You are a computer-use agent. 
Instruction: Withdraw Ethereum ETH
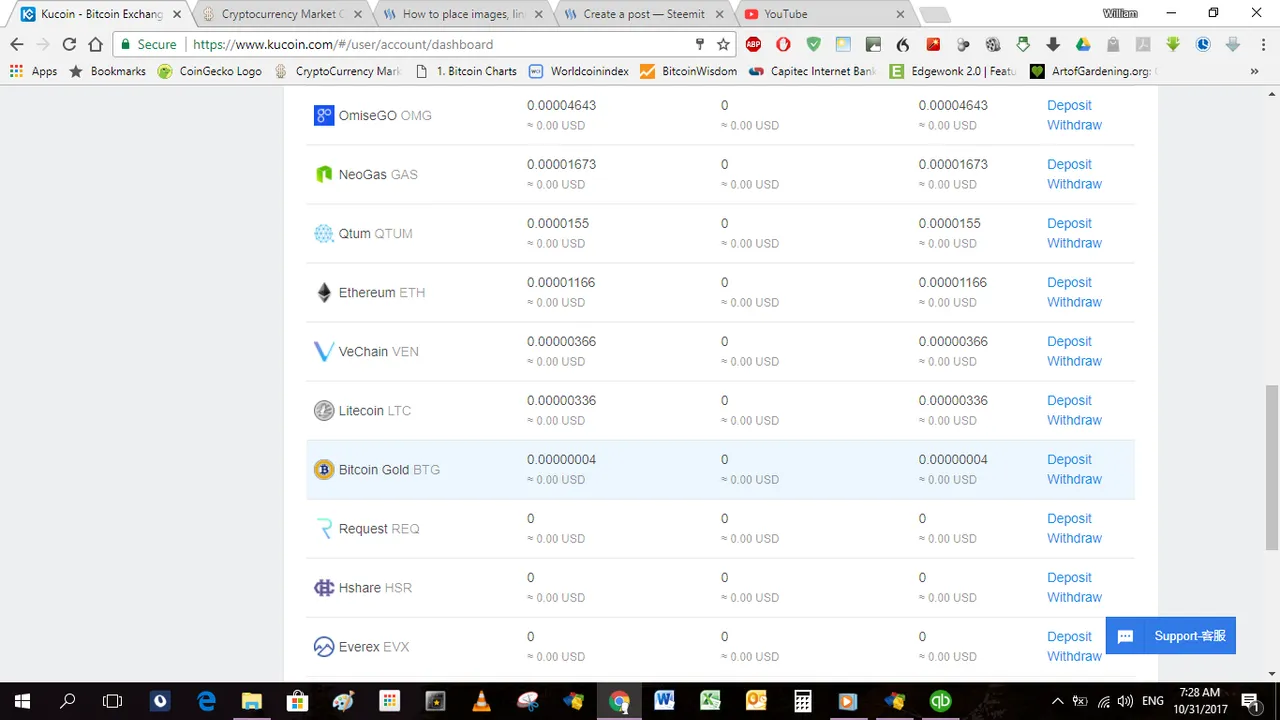[x=1074, y=302]
